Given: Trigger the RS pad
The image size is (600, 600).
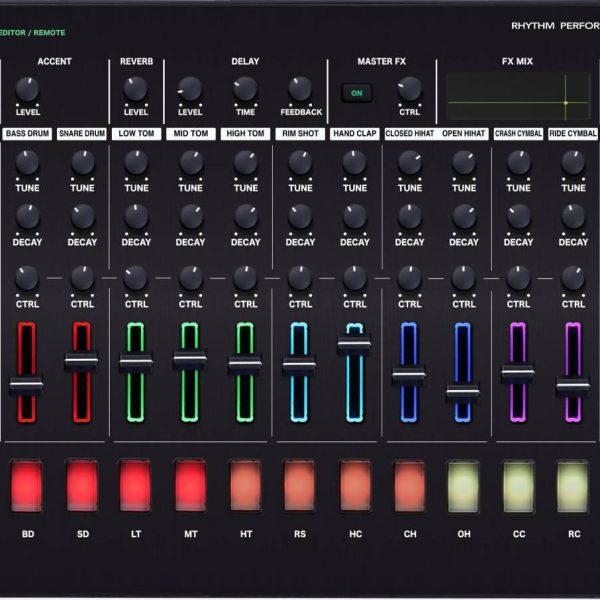Looking at the screenshot, I should pos(300,486).
